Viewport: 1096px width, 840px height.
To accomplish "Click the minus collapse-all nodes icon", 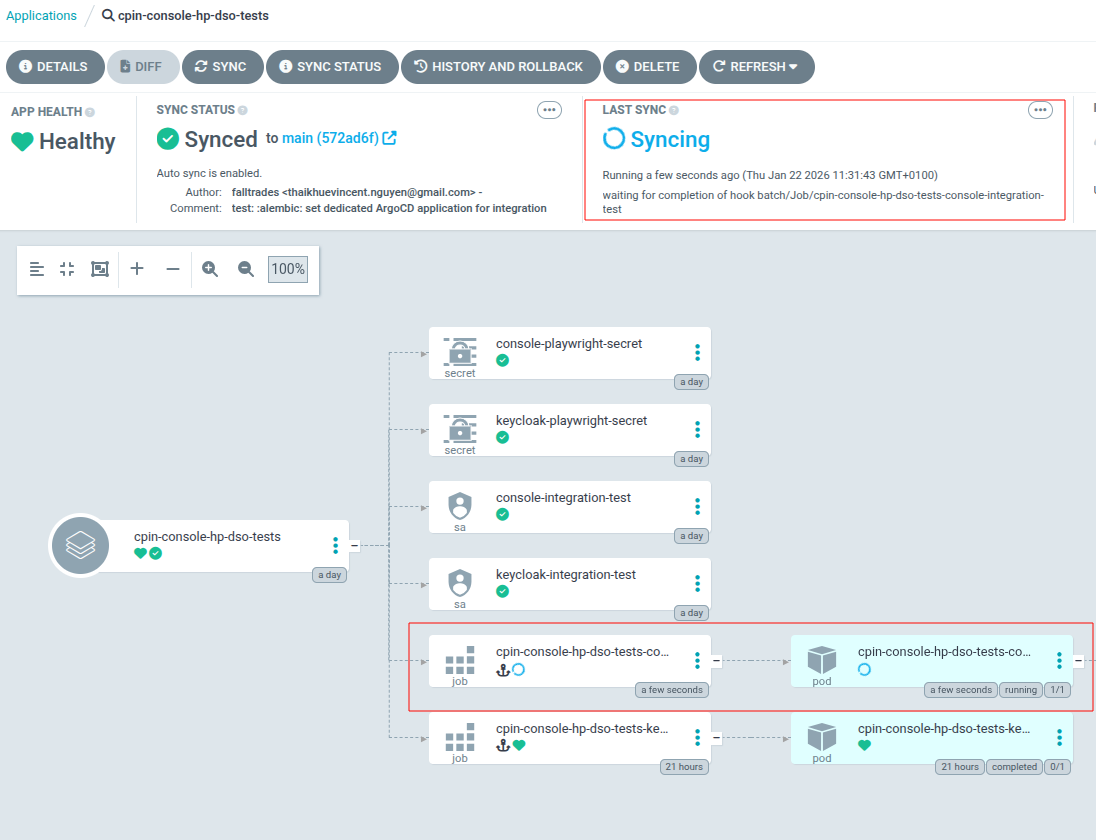I will [x=173, y=269].
